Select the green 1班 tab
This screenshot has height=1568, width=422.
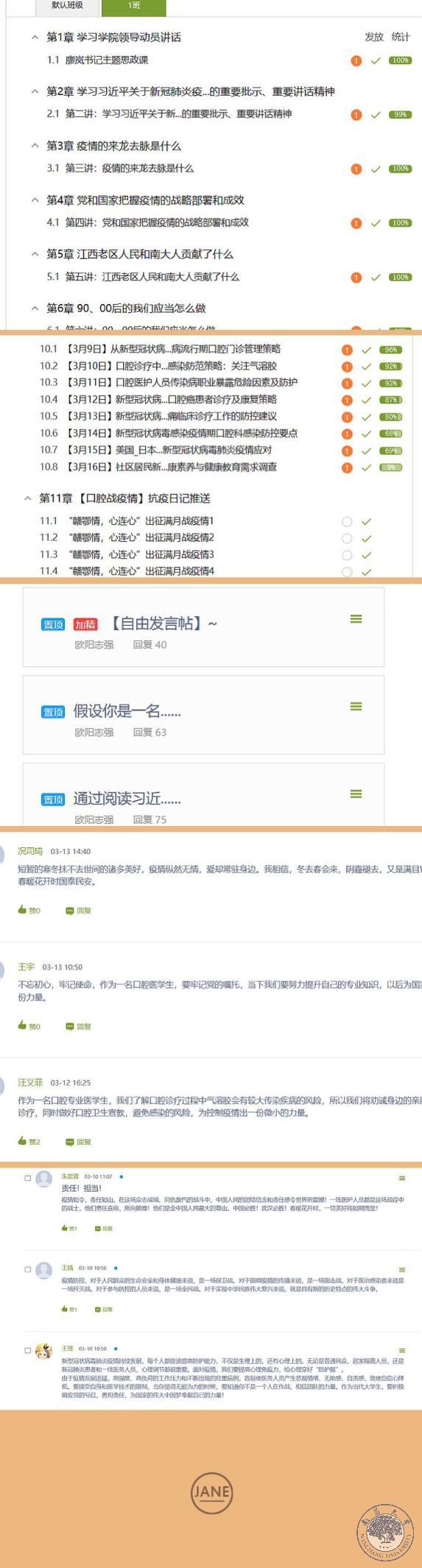click(x=134, y=6)
